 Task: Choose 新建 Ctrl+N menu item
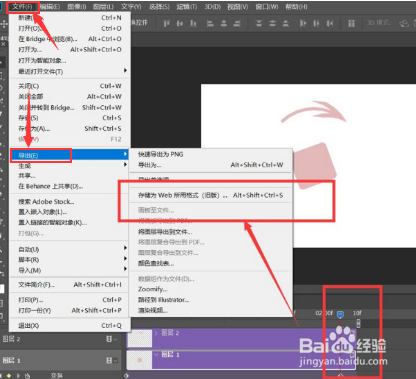point(70,18)
